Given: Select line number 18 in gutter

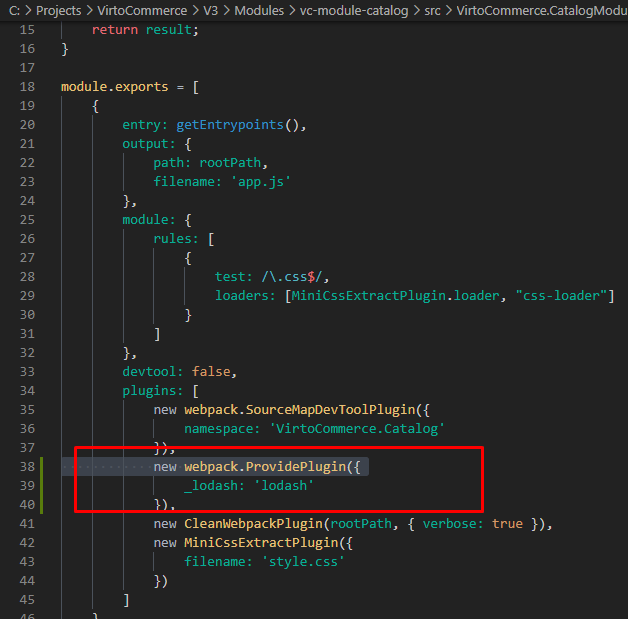Looking at the screenshot, I should click(27, 87).
